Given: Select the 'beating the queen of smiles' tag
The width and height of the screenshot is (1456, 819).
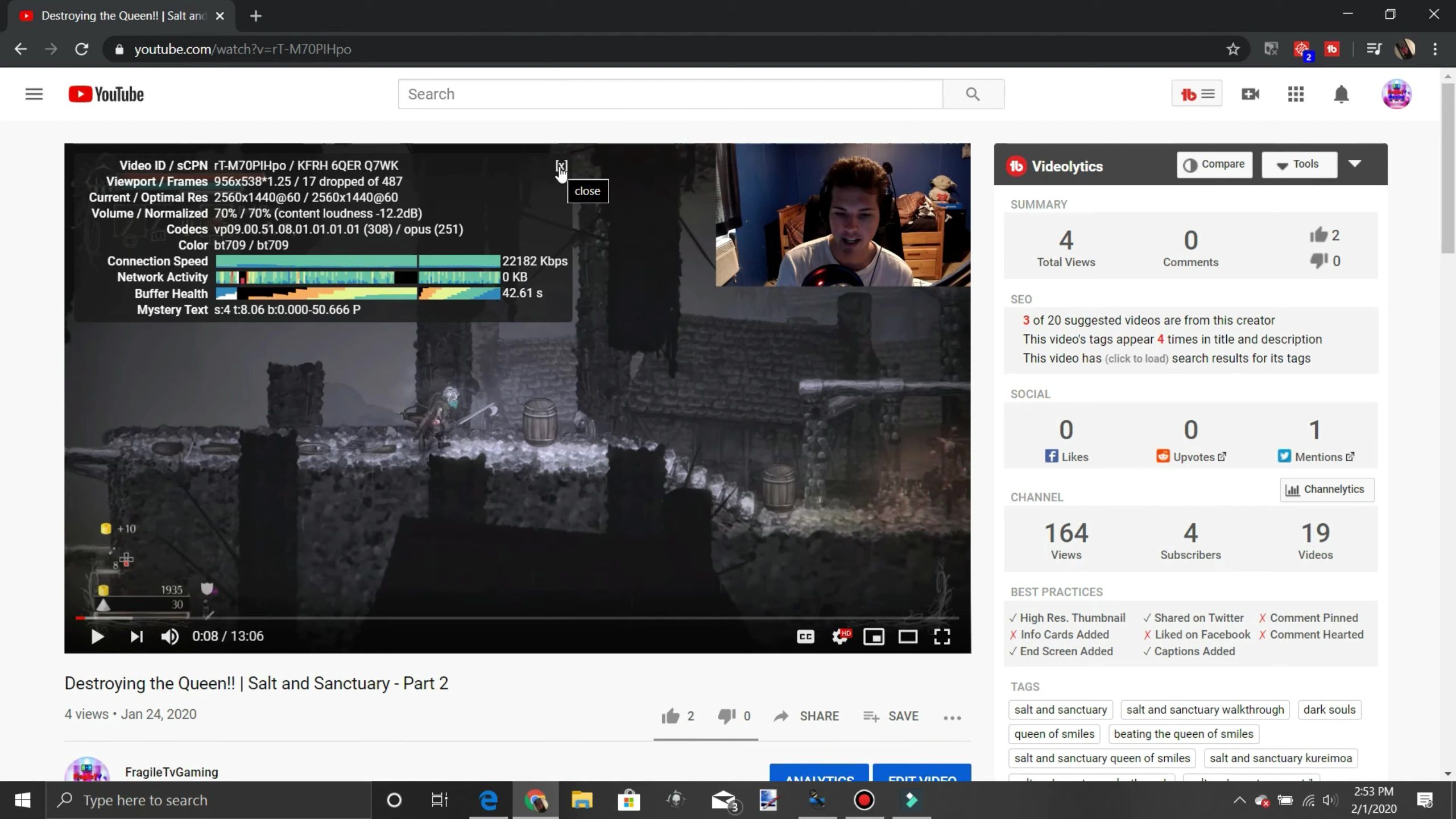Looking at the screenshot, I should coord(1184,734).
